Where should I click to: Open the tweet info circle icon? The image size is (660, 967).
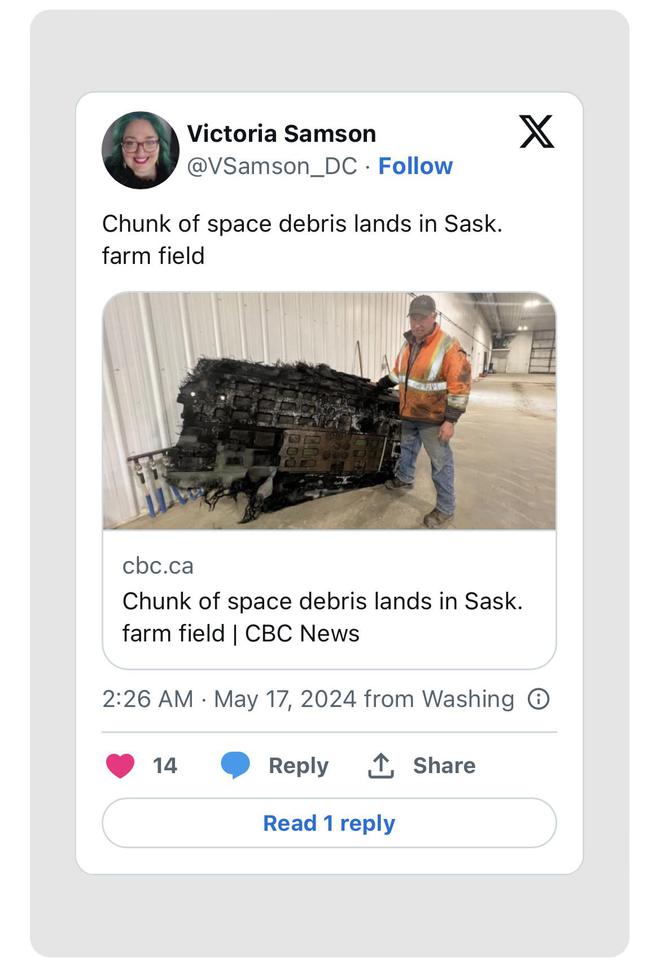pyautogui.click(x=538, y=699)
